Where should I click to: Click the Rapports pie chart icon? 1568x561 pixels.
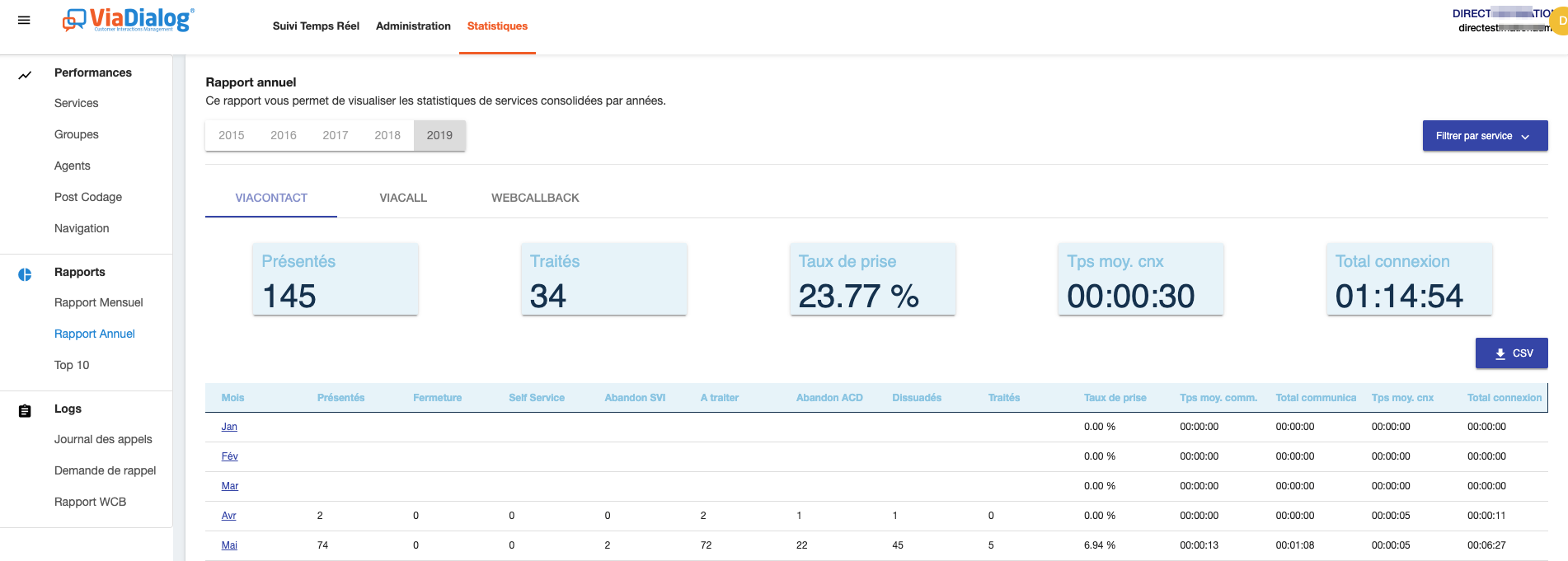click(25, 274)
